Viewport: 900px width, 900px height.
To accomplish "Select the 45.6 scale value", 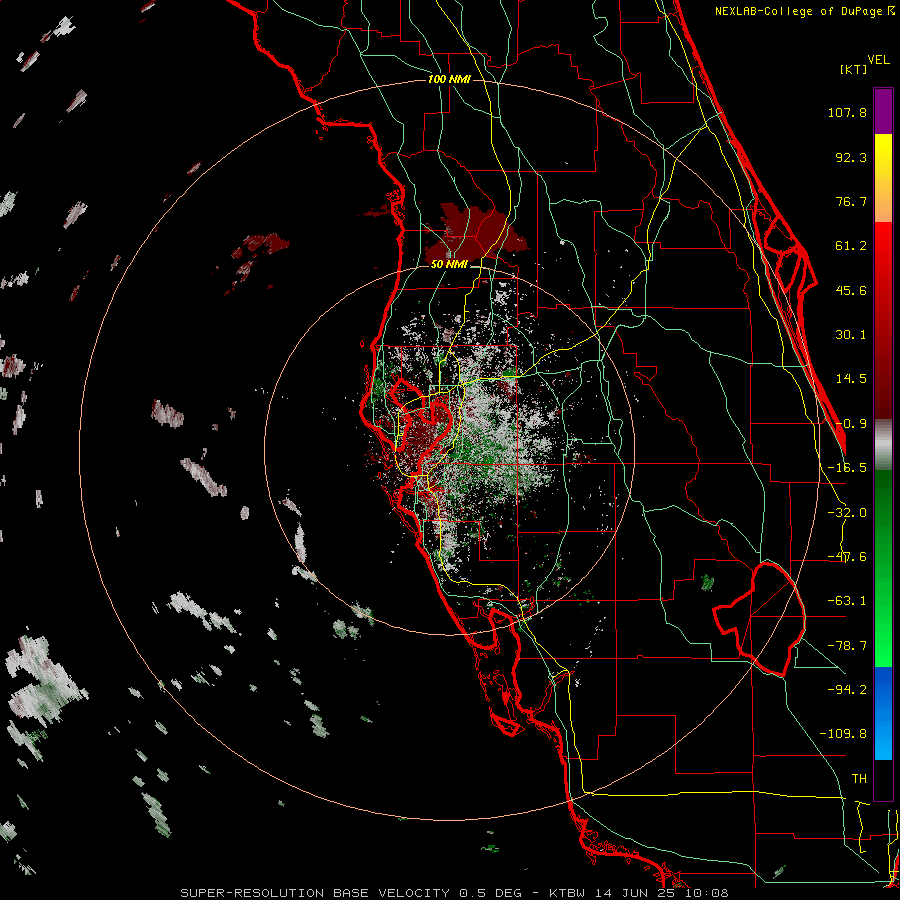I will (851, 290).
